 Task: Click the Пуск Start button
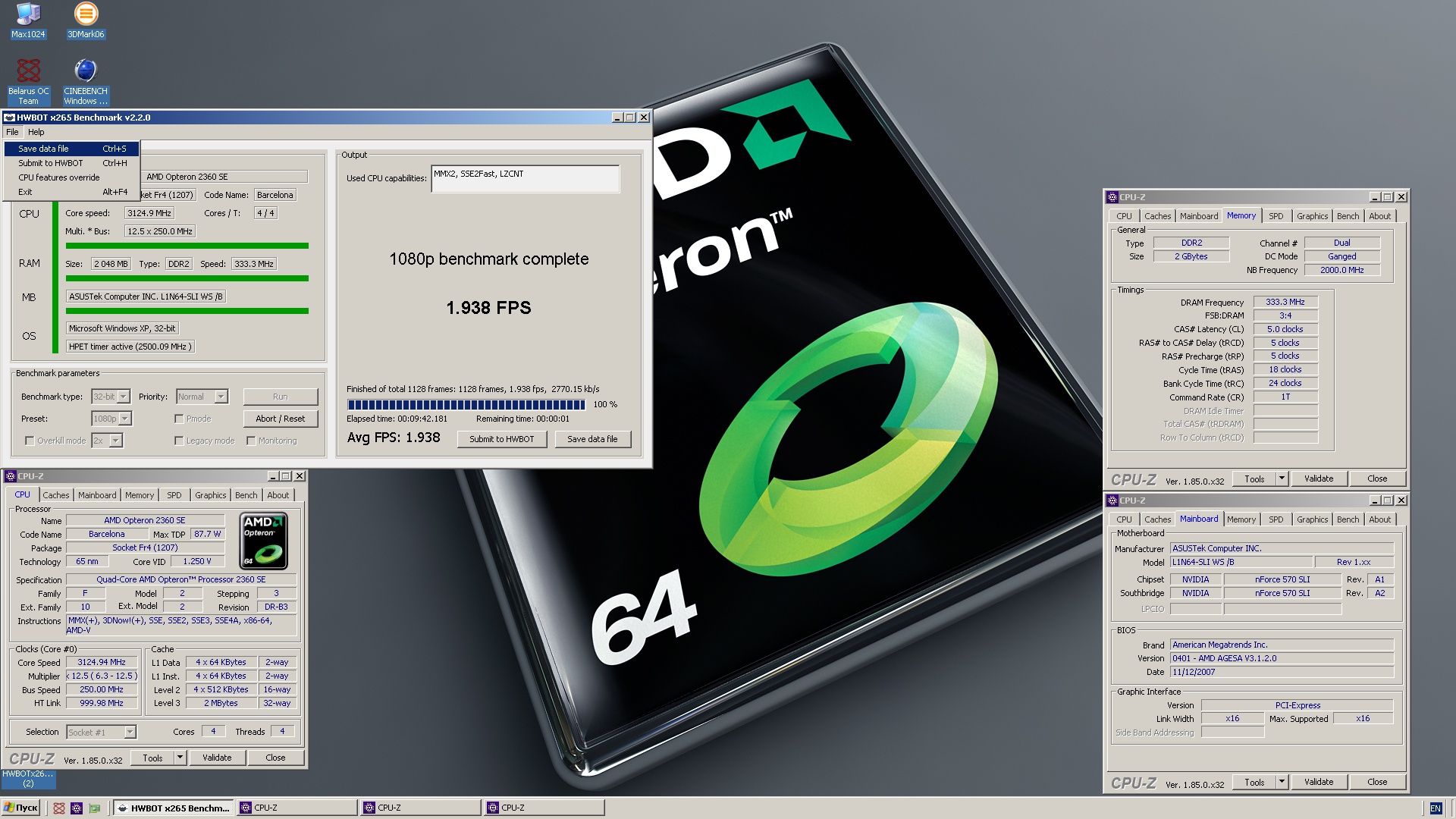pyautogui.click(x=20, y=808)
